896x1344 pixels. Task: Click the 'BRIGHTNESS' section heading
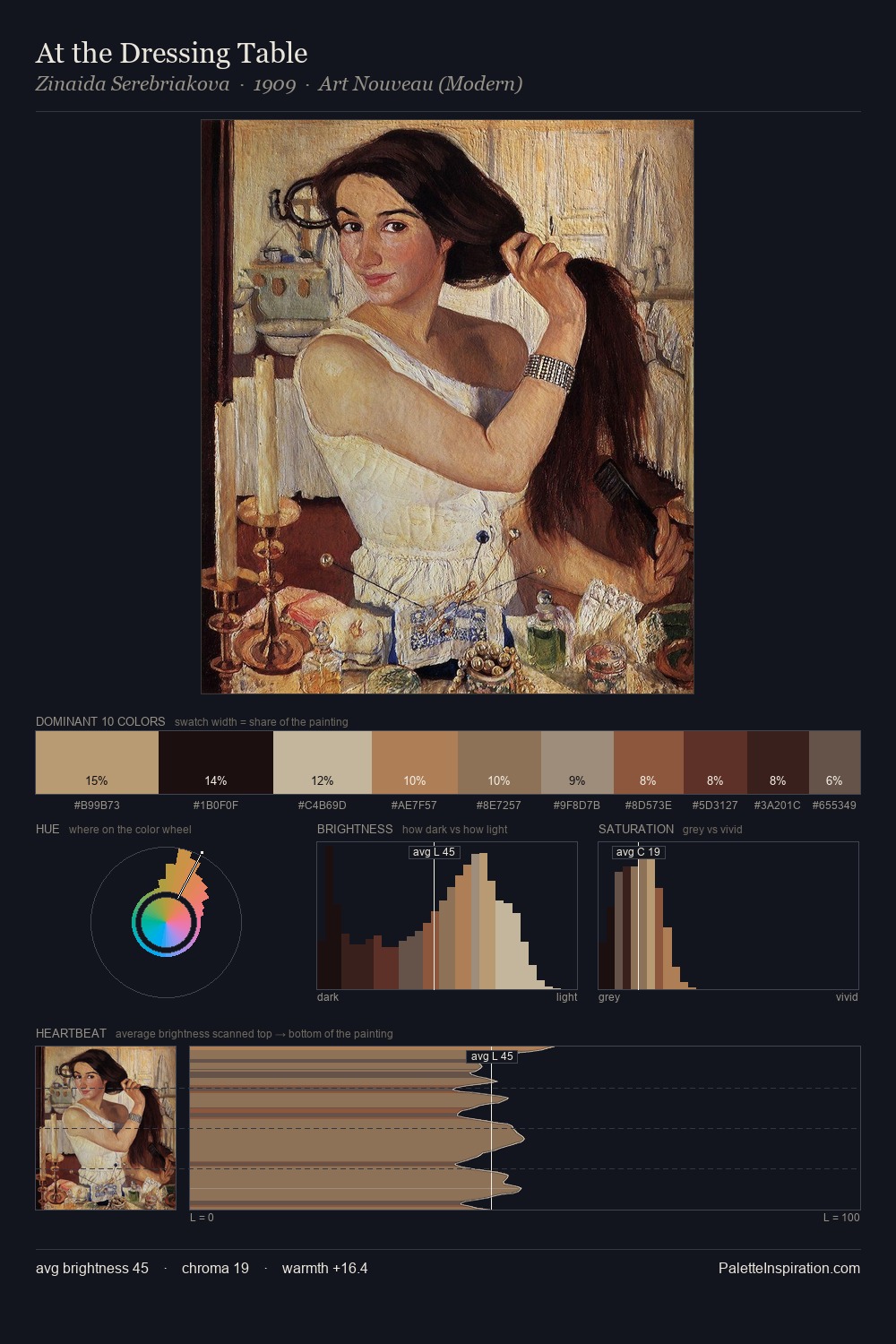(355, 829)
